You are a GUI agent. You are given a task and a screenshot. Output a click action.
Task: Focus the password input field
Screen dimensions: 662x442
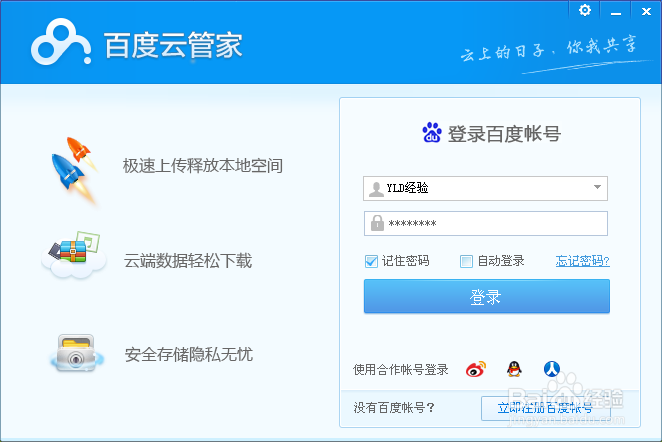pyautogui.click(x=486, y=223)
